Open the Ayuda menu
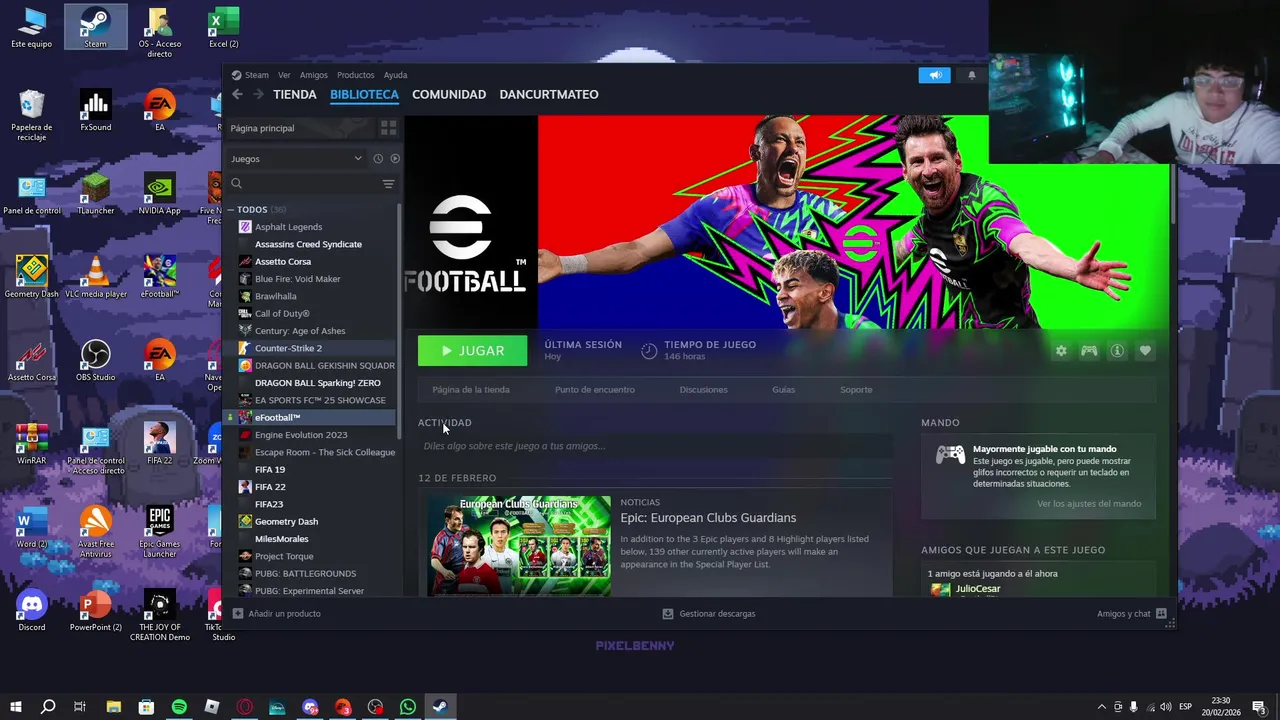 (395, 75)
